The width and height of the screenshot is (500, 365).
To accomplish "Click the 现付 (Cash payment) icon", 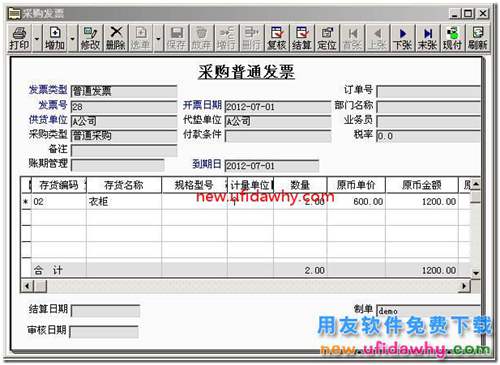I will [x=453, y=38].
